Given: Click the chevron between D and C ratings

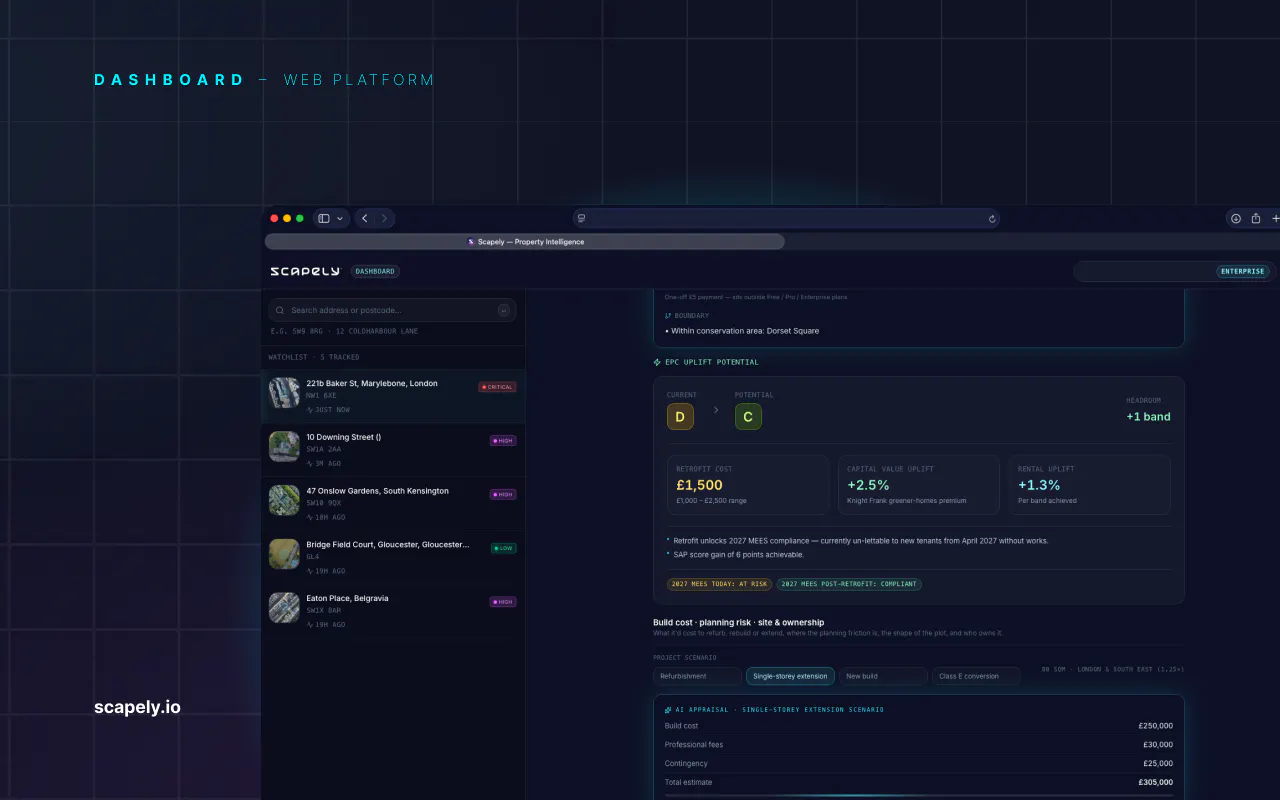Looking at the screenshot, I should tap(715, 410).
